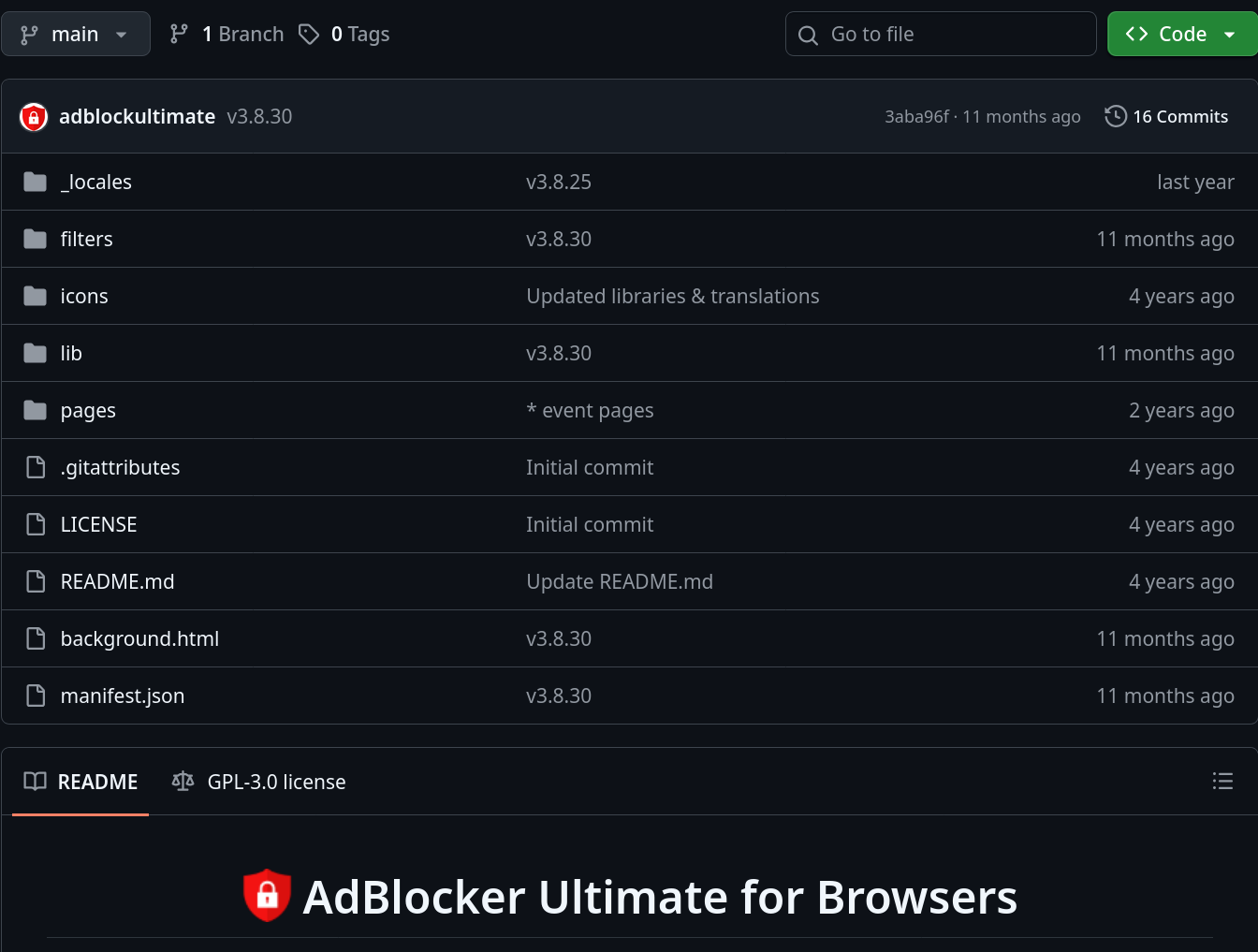Click the _locales folder icon
1258x952 pixels.
36,182
